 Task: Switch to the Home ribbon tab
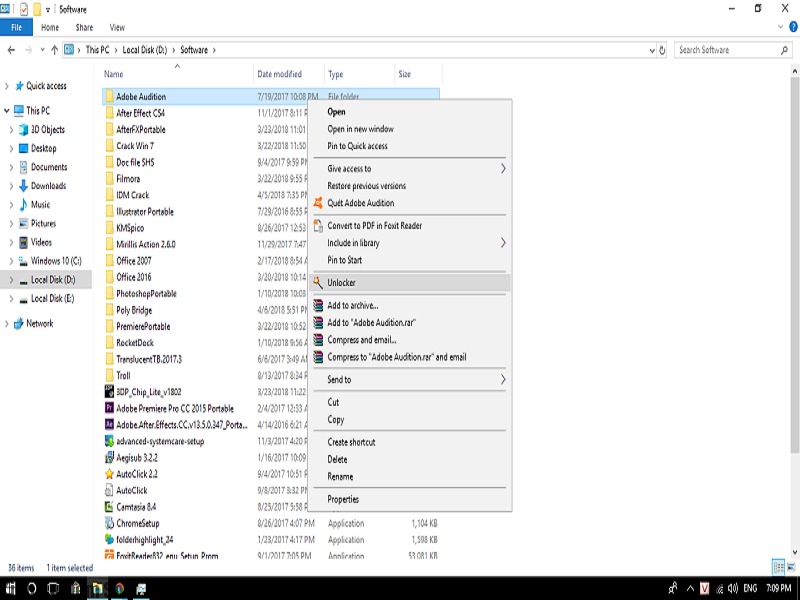click(x=50, y=28)
